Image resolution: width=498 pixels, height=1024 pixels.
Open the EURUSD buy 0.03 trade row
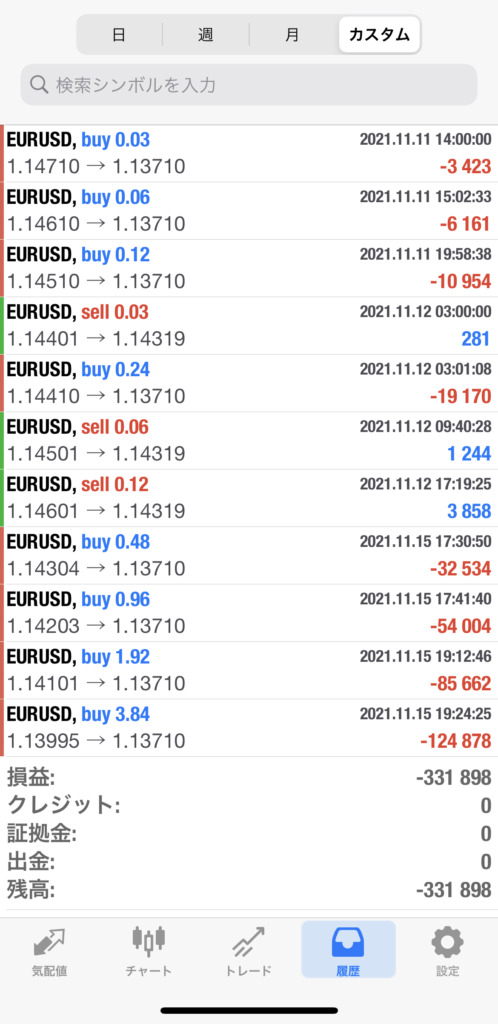(249, 153)
